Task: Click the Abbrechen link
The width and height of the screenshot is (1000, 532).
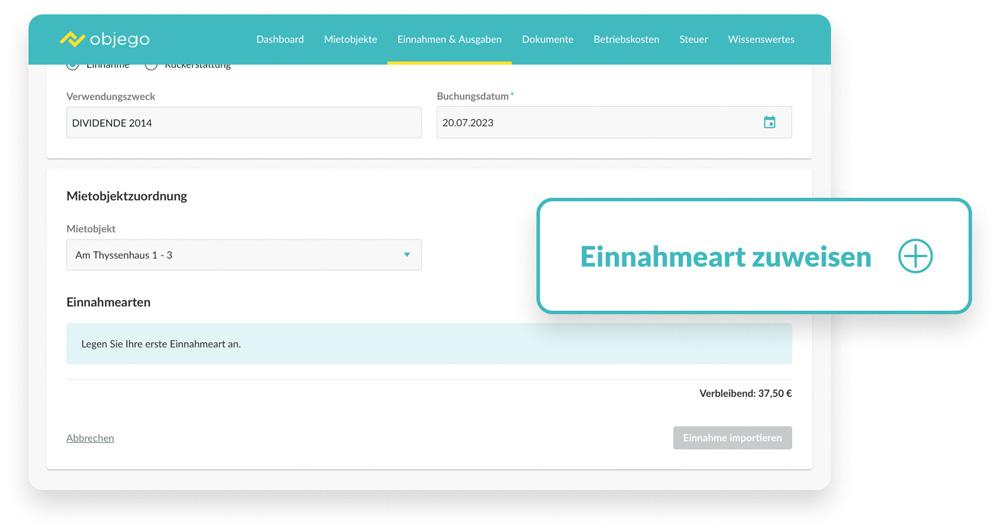Action: click(x=90, y=438)
